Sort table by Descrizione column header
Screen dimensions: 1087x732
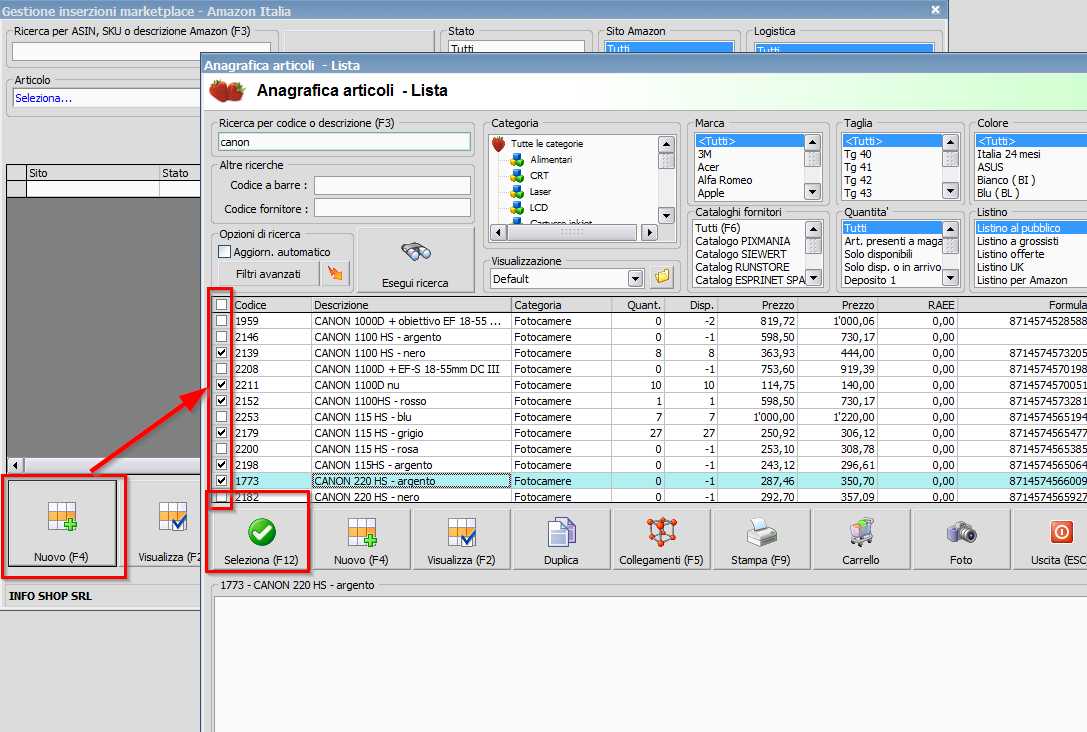click(x=411, y=304)
